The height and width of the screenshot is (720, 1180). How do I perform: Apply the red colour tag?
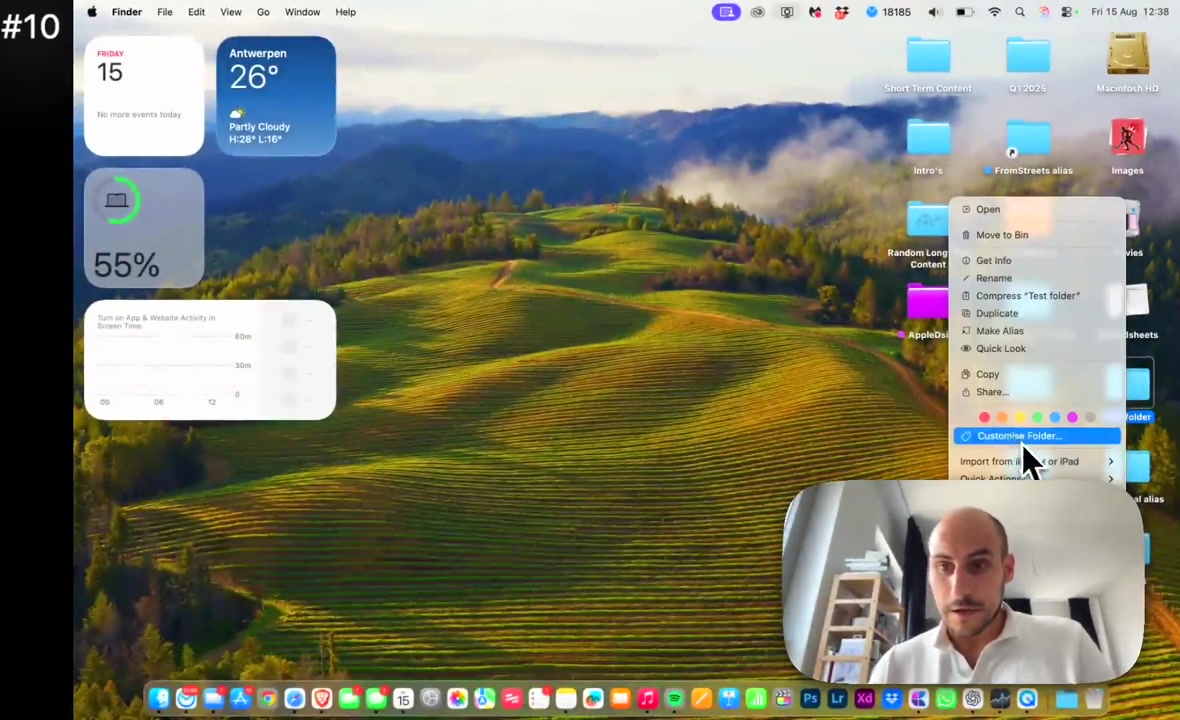[x=984, y=417]
